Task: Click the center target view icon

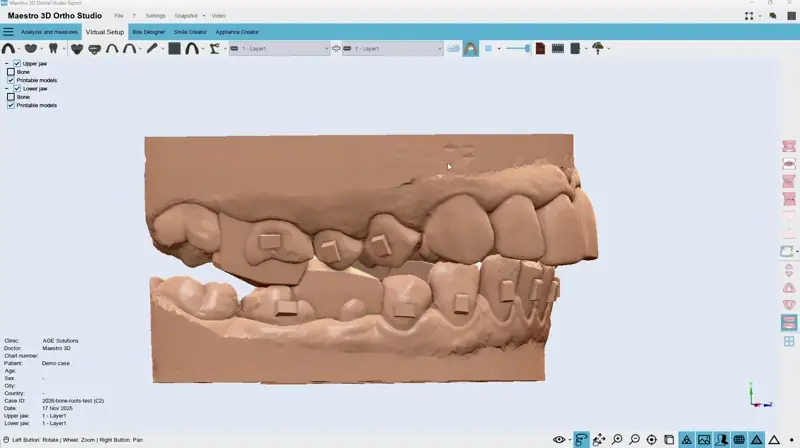Action: pos(652,439)
